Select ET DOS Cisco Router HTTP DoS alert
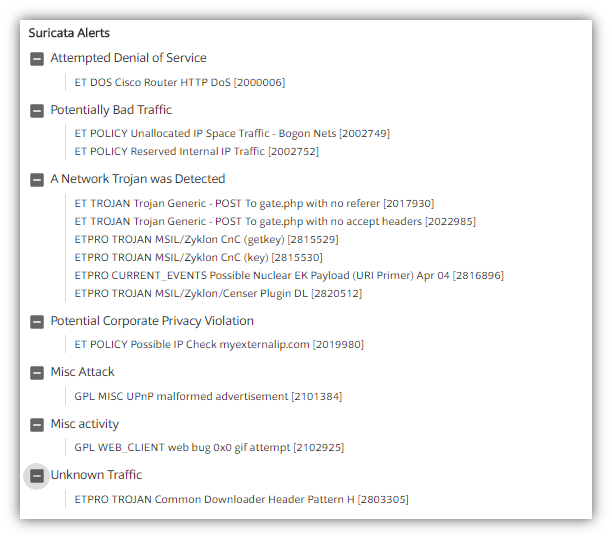The width and height of the screenshot is (612, 539). click(179, 82)
